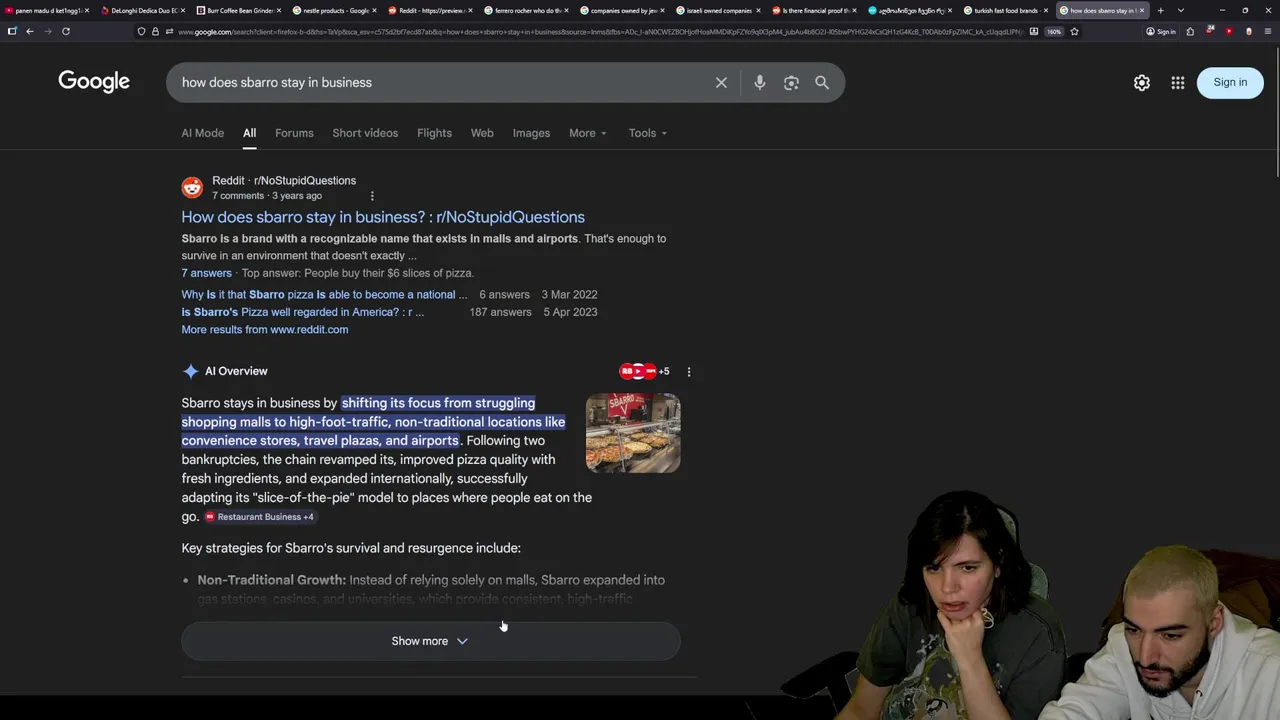1280x720 pixels.
Task: Expand AI Overview with Show more
Action: tap(430, 641)
